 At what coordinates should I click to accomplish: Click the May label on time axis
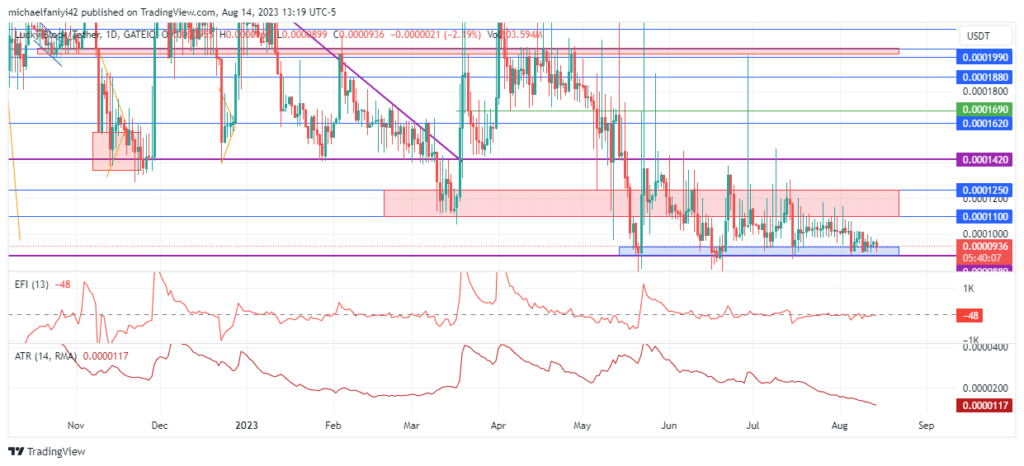point(583,426)
